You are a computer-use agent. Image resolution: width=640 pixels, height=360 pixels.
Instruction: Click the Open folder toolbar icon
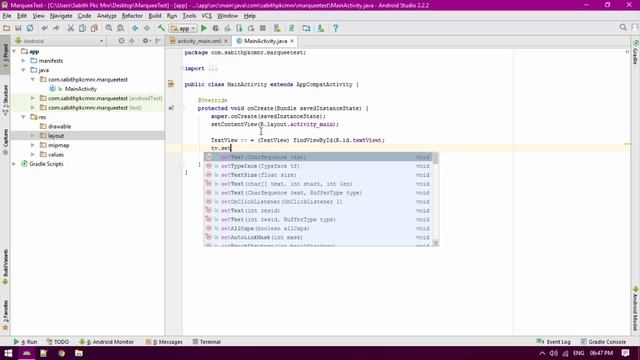point(6,28)
